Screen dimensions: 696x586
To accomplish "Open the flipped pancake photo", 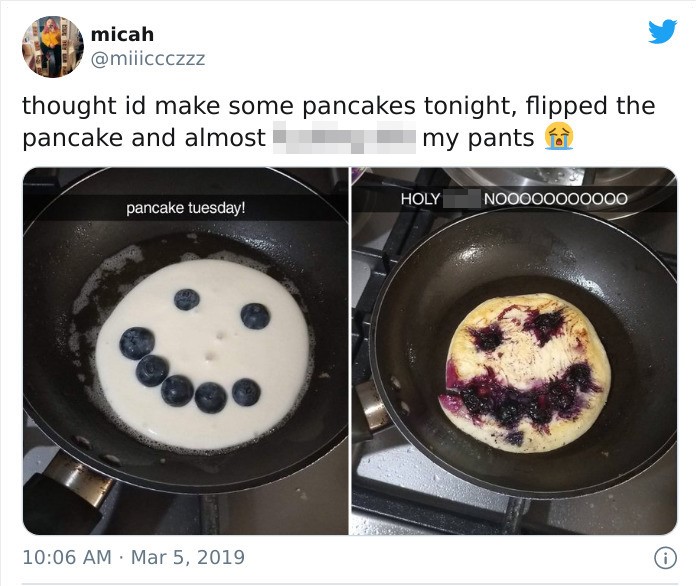I will click(x=514, y=351).
